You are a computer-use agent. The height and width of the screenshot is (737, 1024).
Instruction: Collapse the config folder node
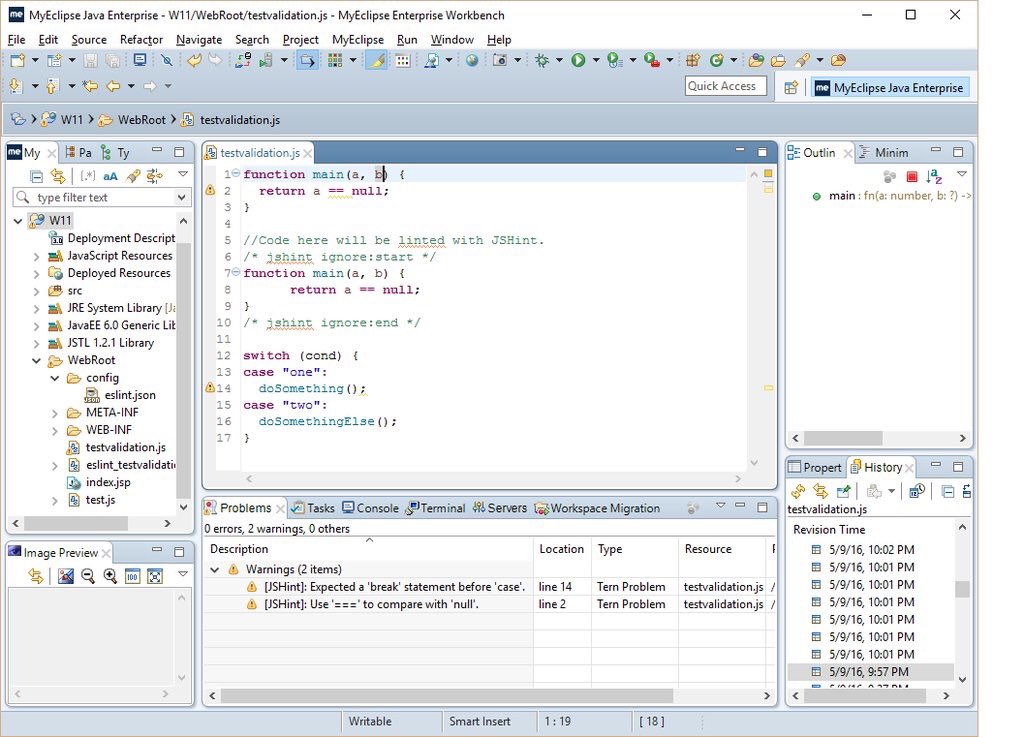click(x=55, y=378)
